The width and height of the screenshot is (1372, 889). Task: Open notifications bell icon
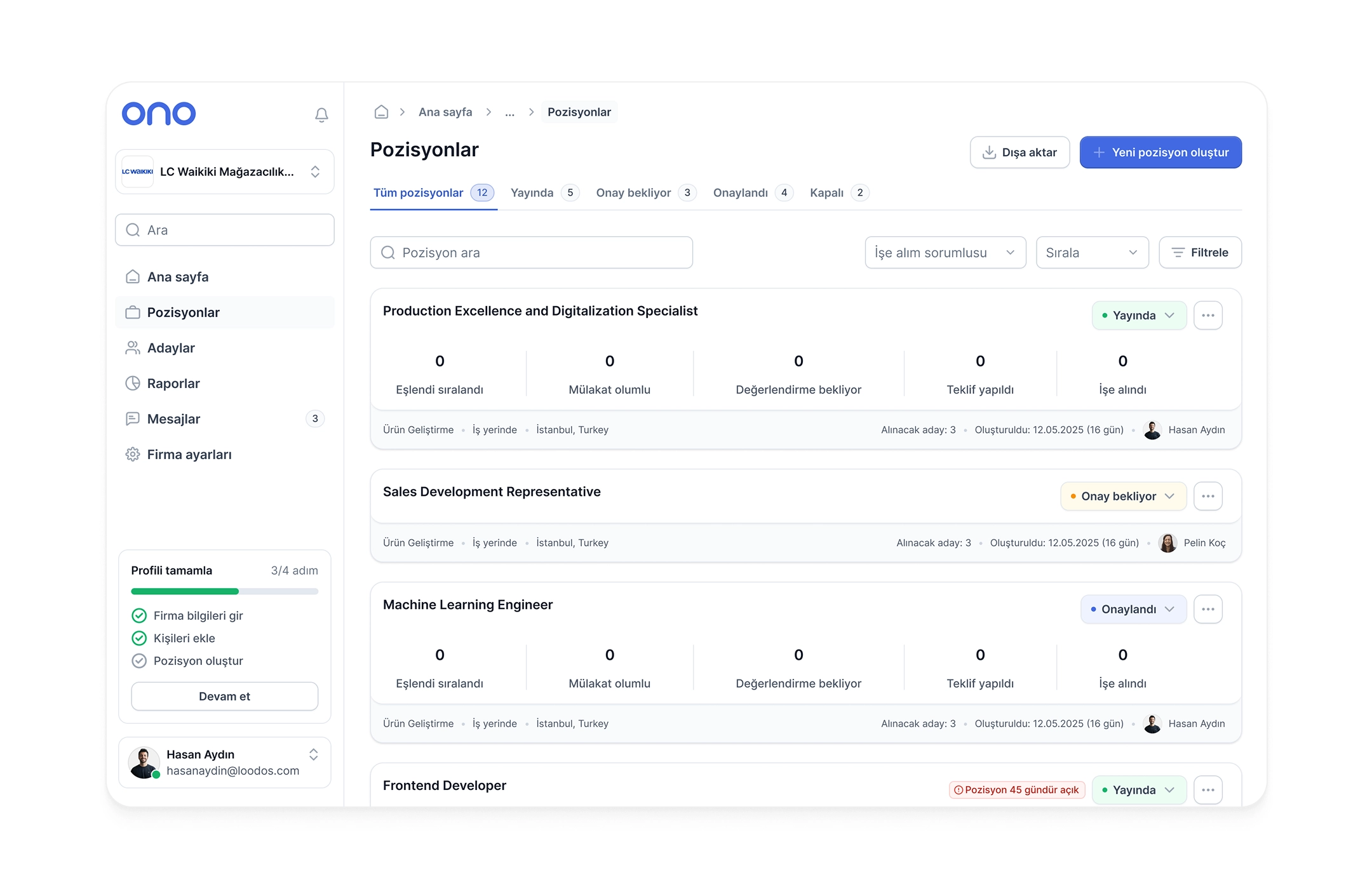pyautogui.click(x=321, y=115)
